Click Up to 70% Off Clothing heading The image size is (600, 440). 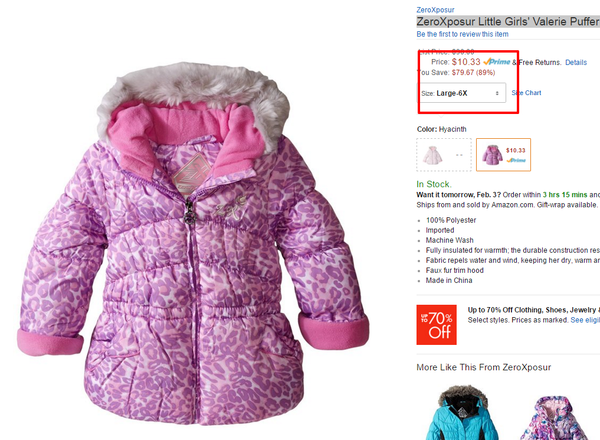(x=534, y=310)
